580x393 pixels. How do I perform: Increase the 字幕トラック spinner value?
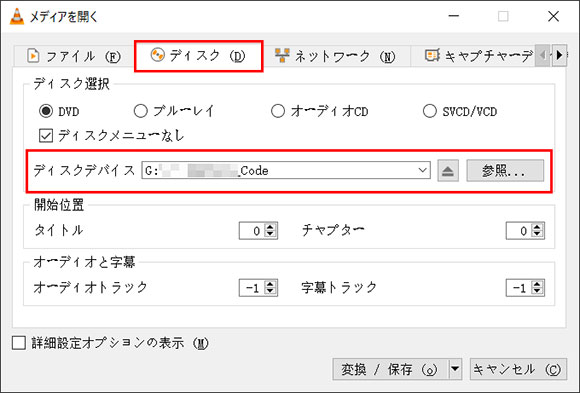(537, 284)
